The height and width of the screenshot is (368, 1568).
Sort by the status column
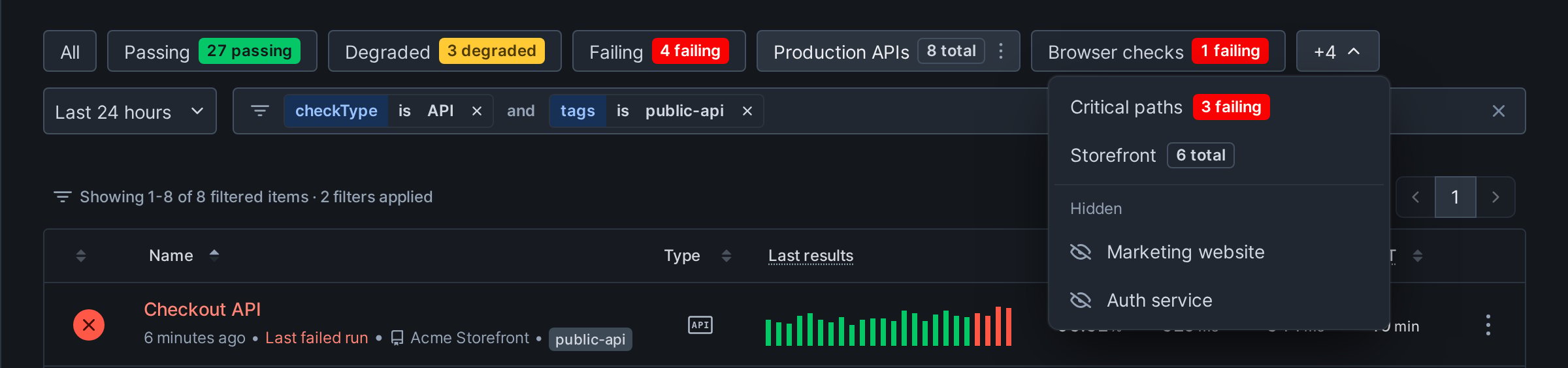[81, 256]
